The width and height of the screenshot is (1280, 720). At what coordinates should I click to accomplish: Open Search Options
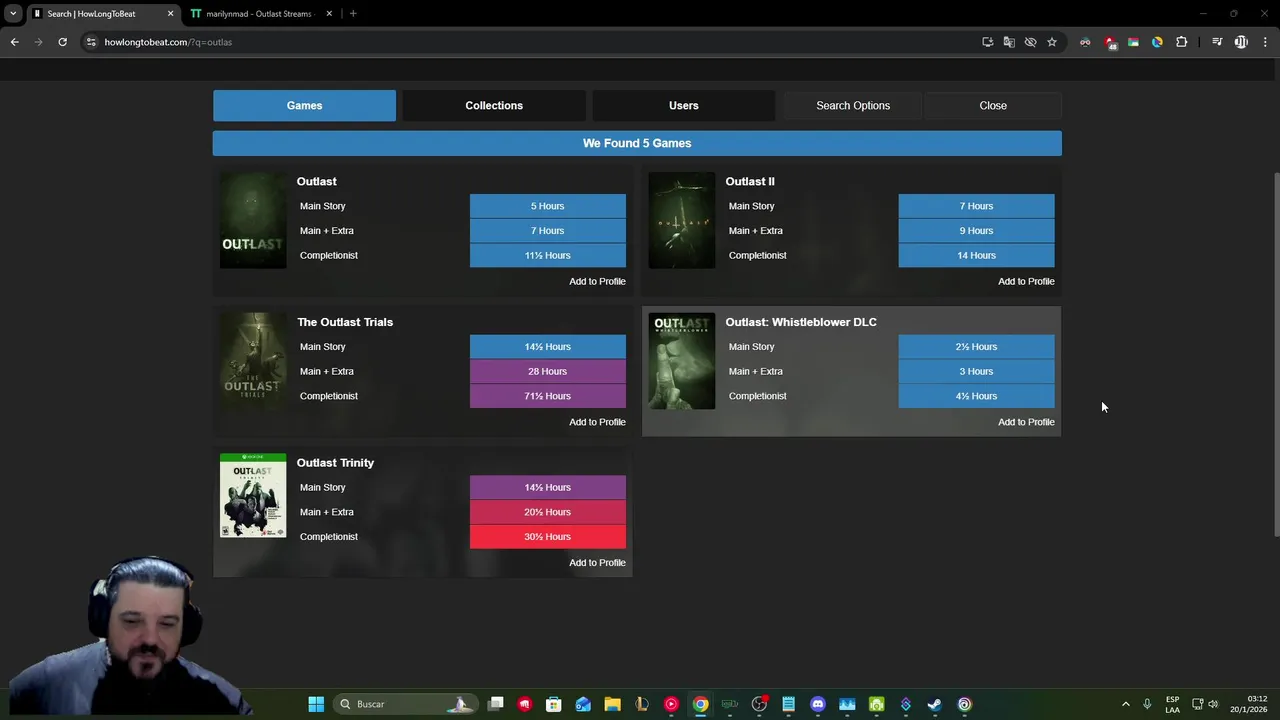click(853, 105)
